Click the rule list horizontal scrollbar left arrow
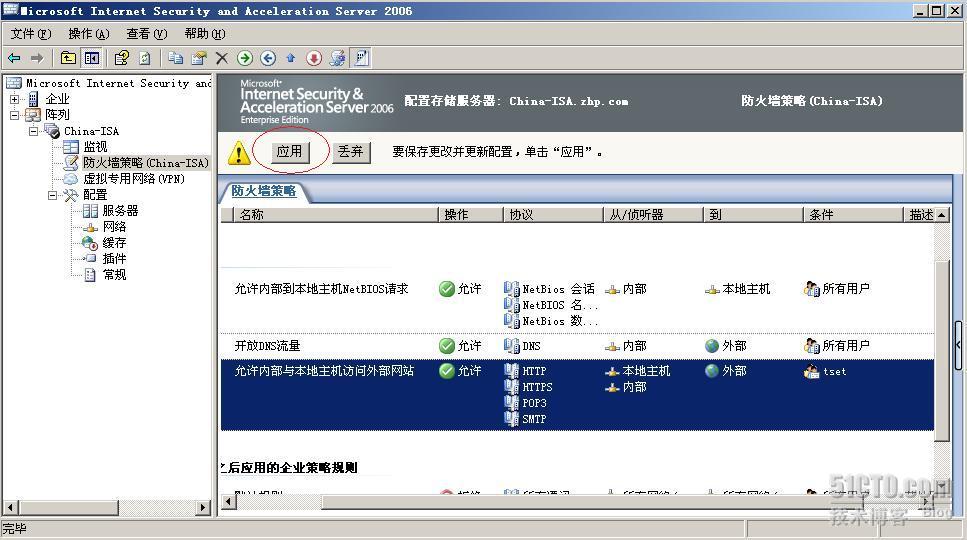 click(x=228, y=502)
